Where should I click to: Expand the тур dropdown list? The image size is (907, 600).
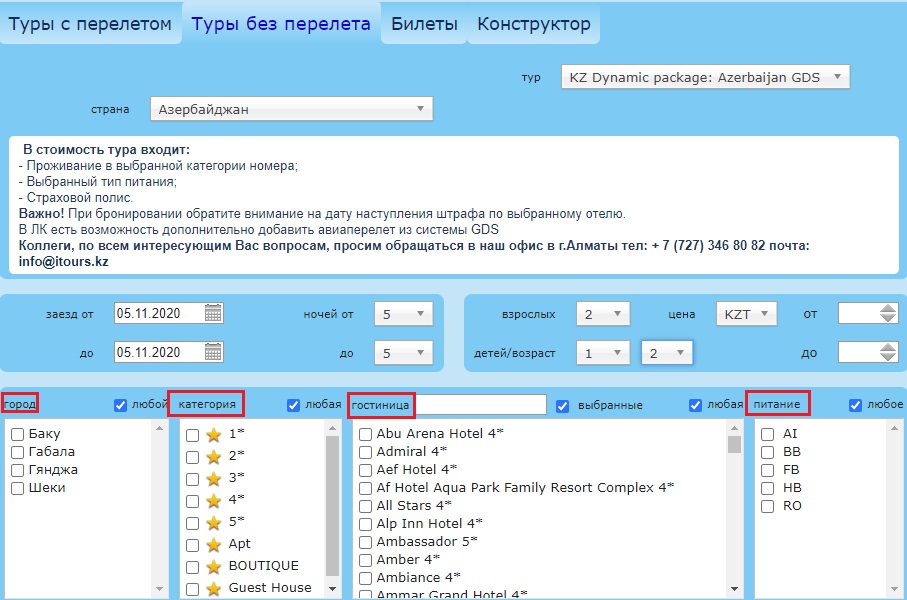click(705, 76)
